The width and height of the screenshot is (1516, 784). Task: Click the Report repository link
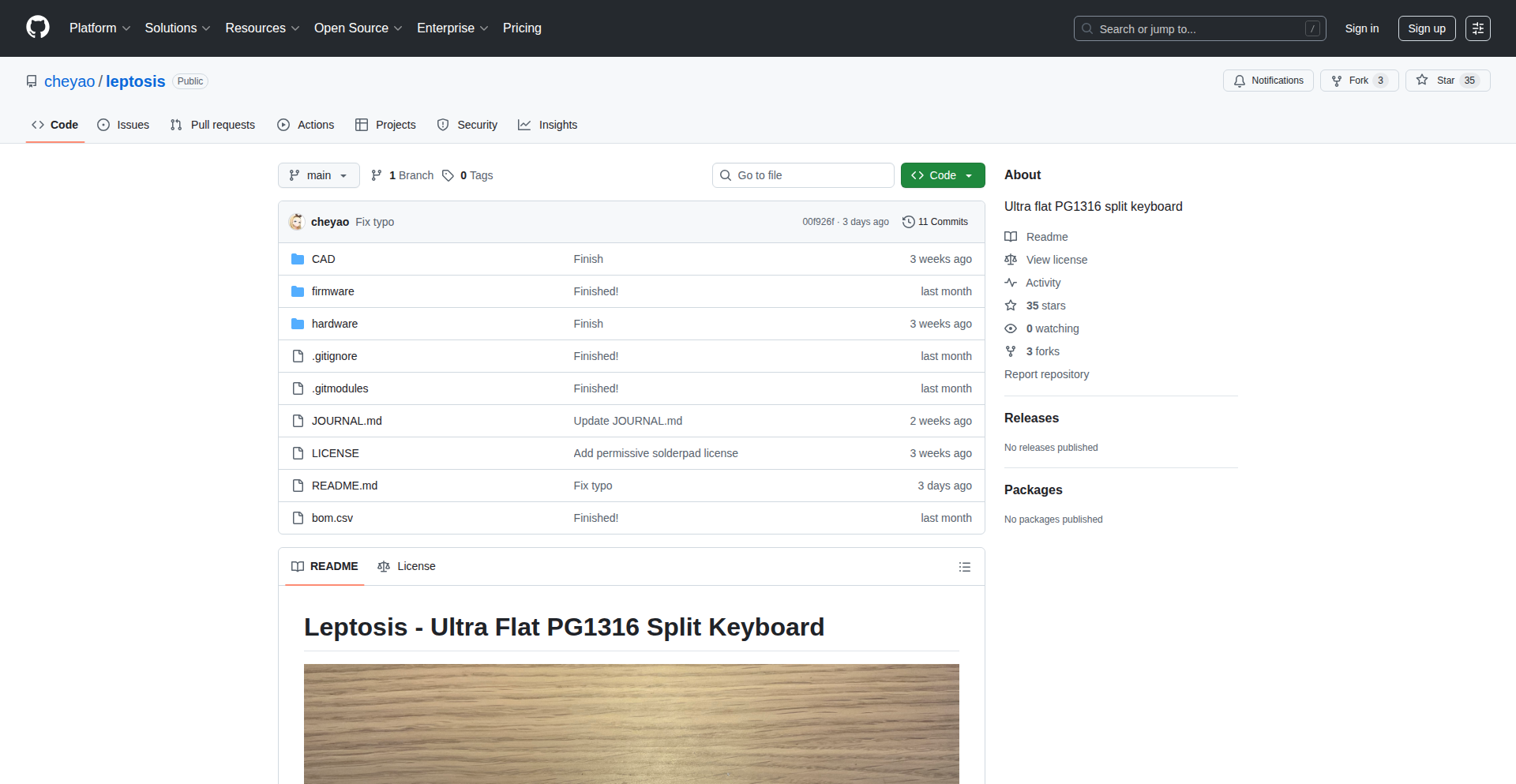[x=1046, y=374]
